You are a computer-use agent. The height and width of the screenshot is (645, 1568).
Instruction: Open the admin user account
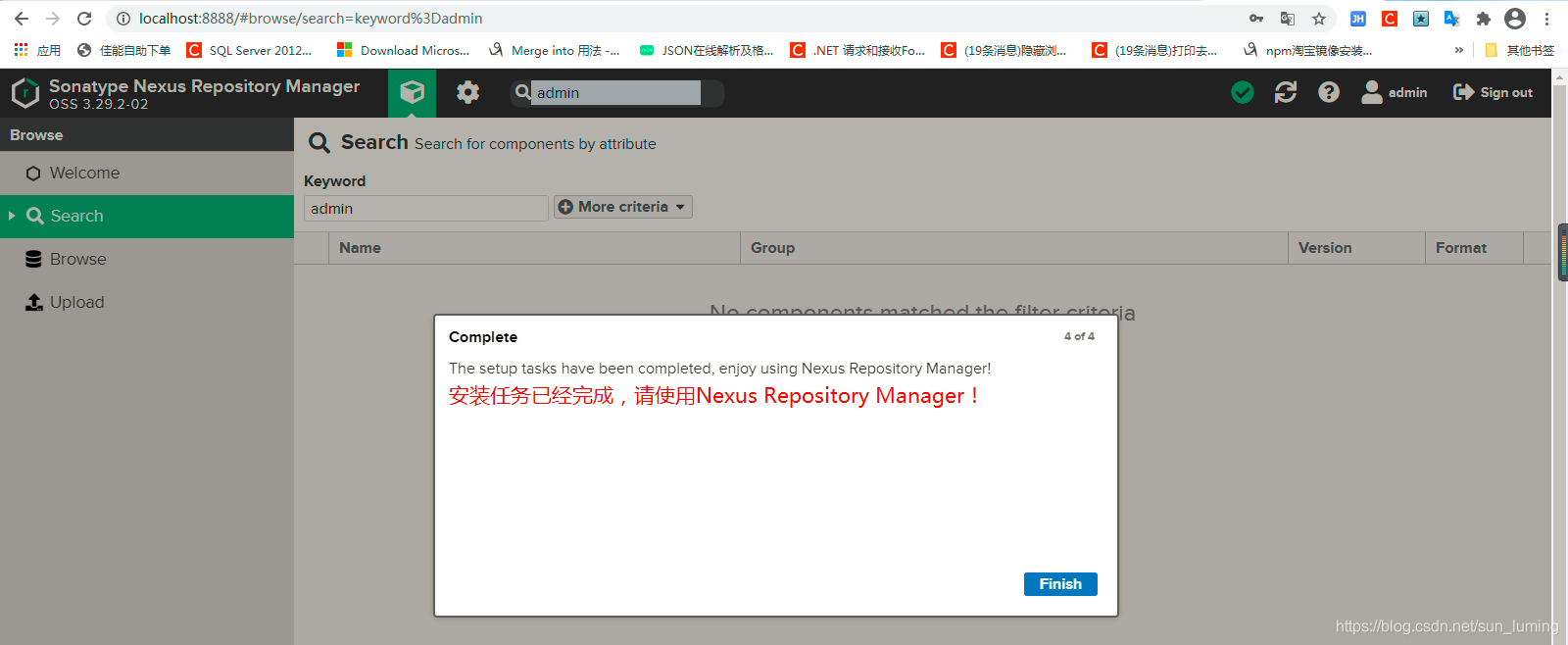1395,92
